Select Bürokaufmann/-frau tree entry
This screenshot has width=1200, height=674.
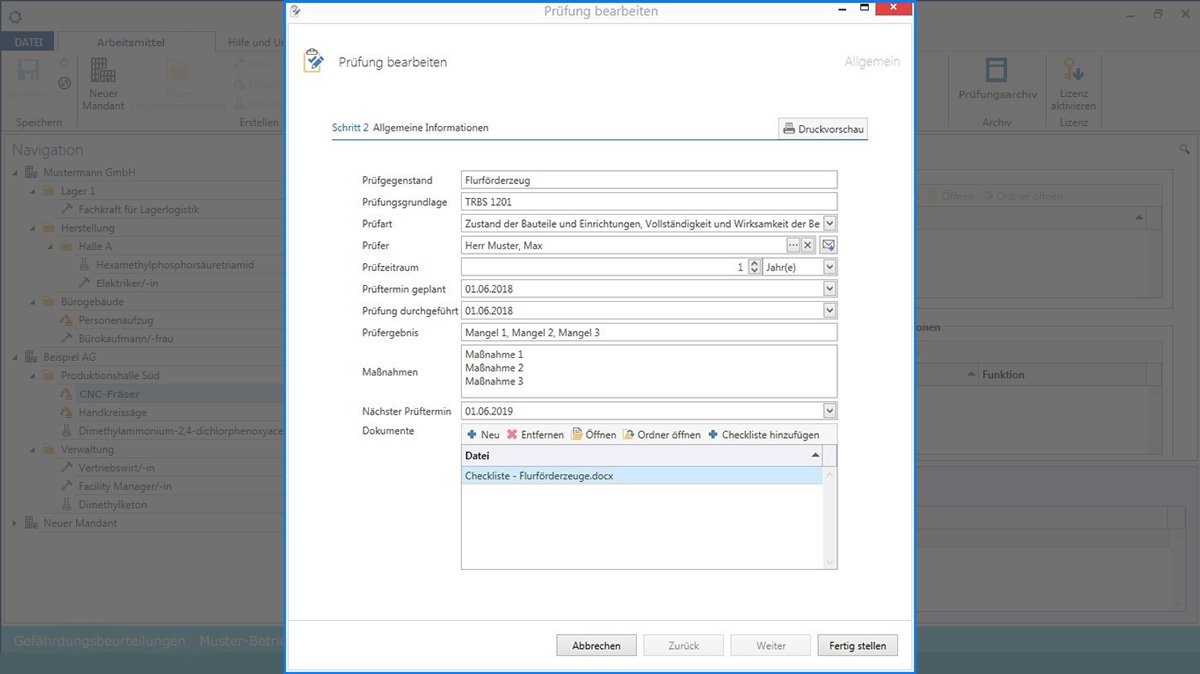tap(125, 339)
